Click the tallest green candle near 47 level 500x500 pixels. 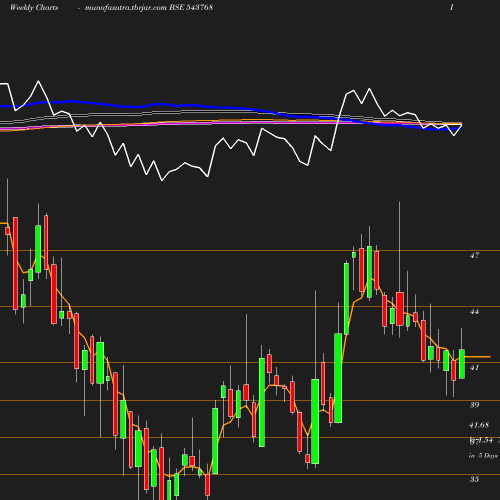pyautogui.click(x=369, y=272)
